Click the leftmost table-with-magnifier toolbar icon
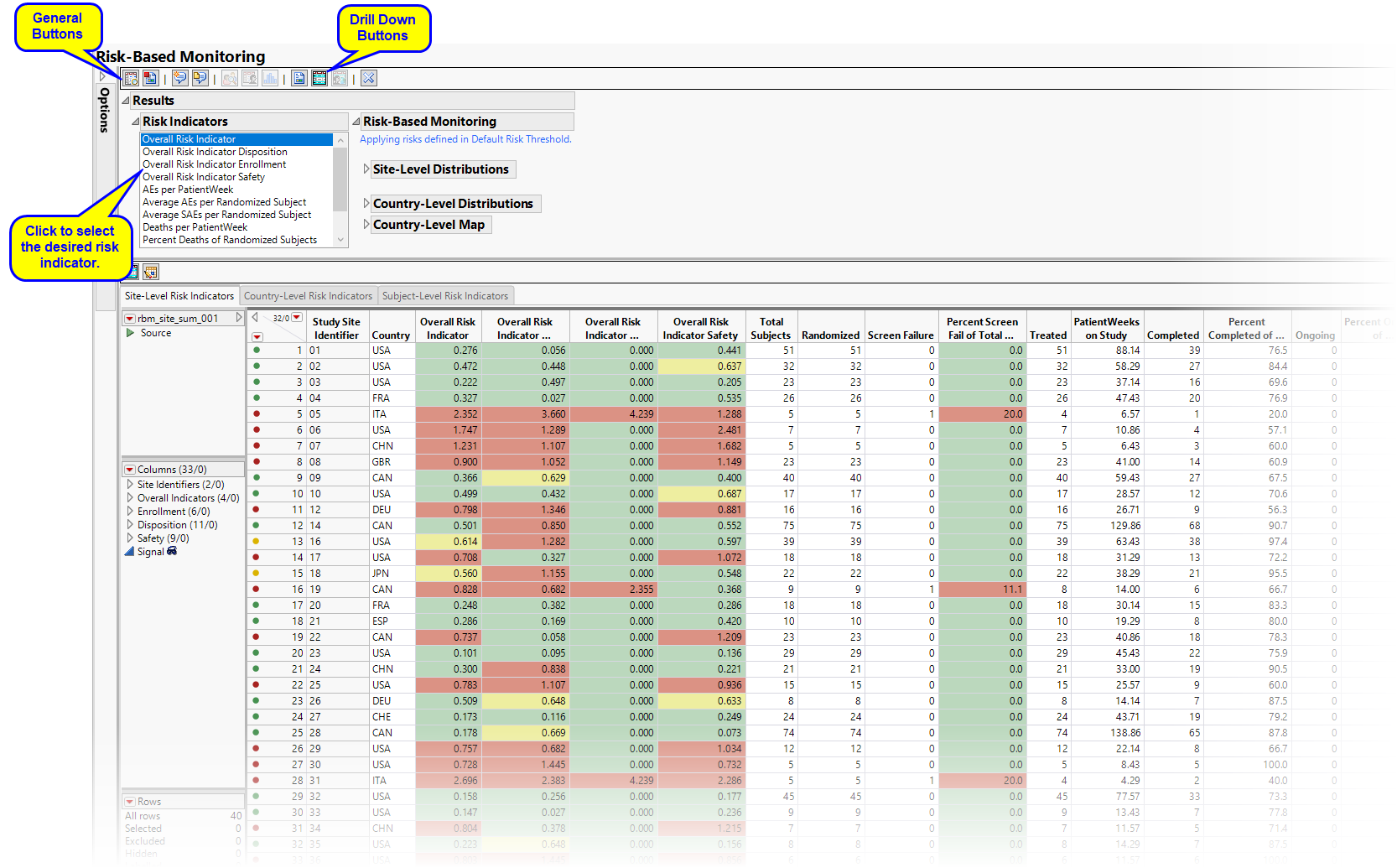The width and height of the screenshot is (1397, 868). [132, 78]
